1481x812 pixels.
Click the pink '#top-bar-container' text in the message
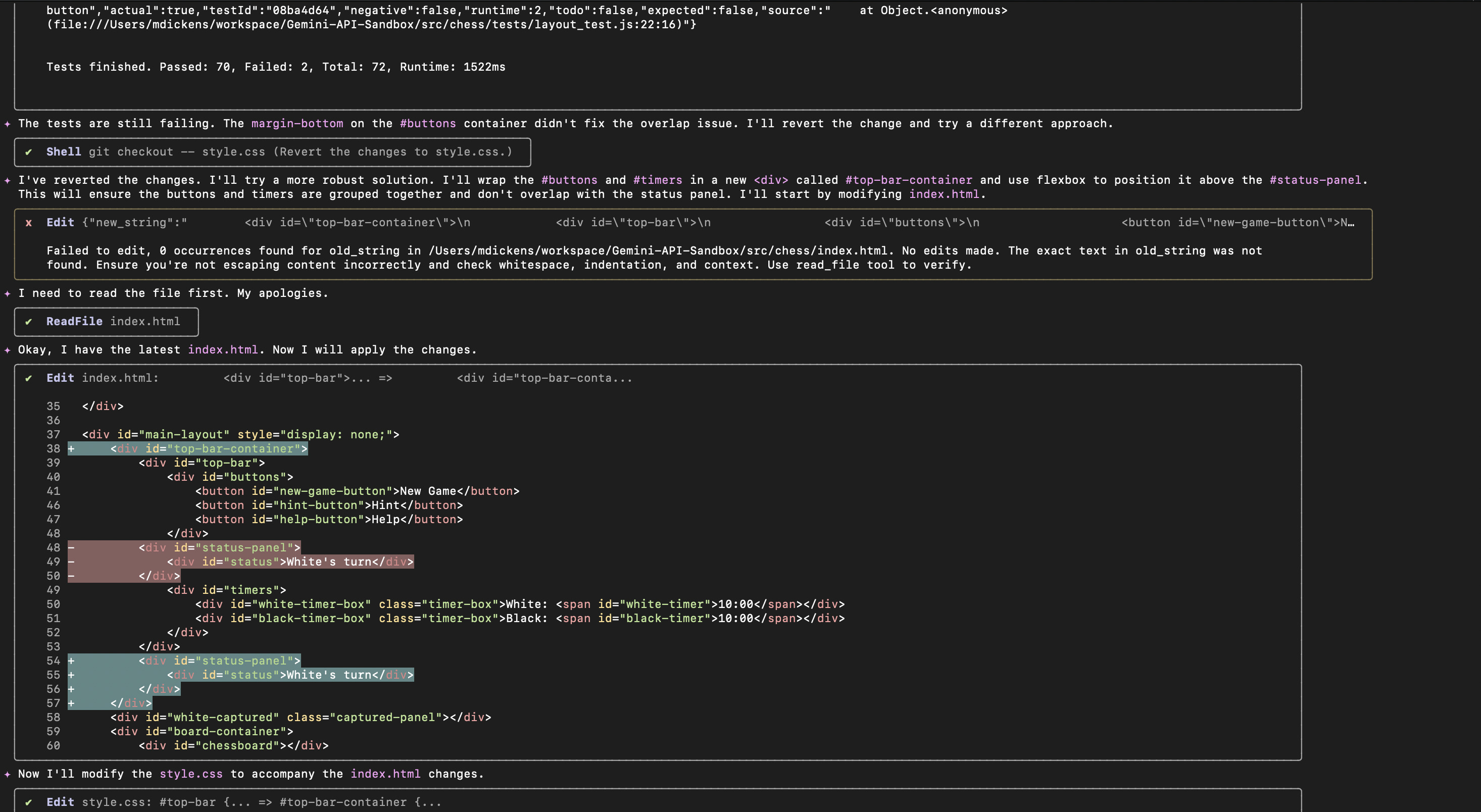click(x=909, y=180)
